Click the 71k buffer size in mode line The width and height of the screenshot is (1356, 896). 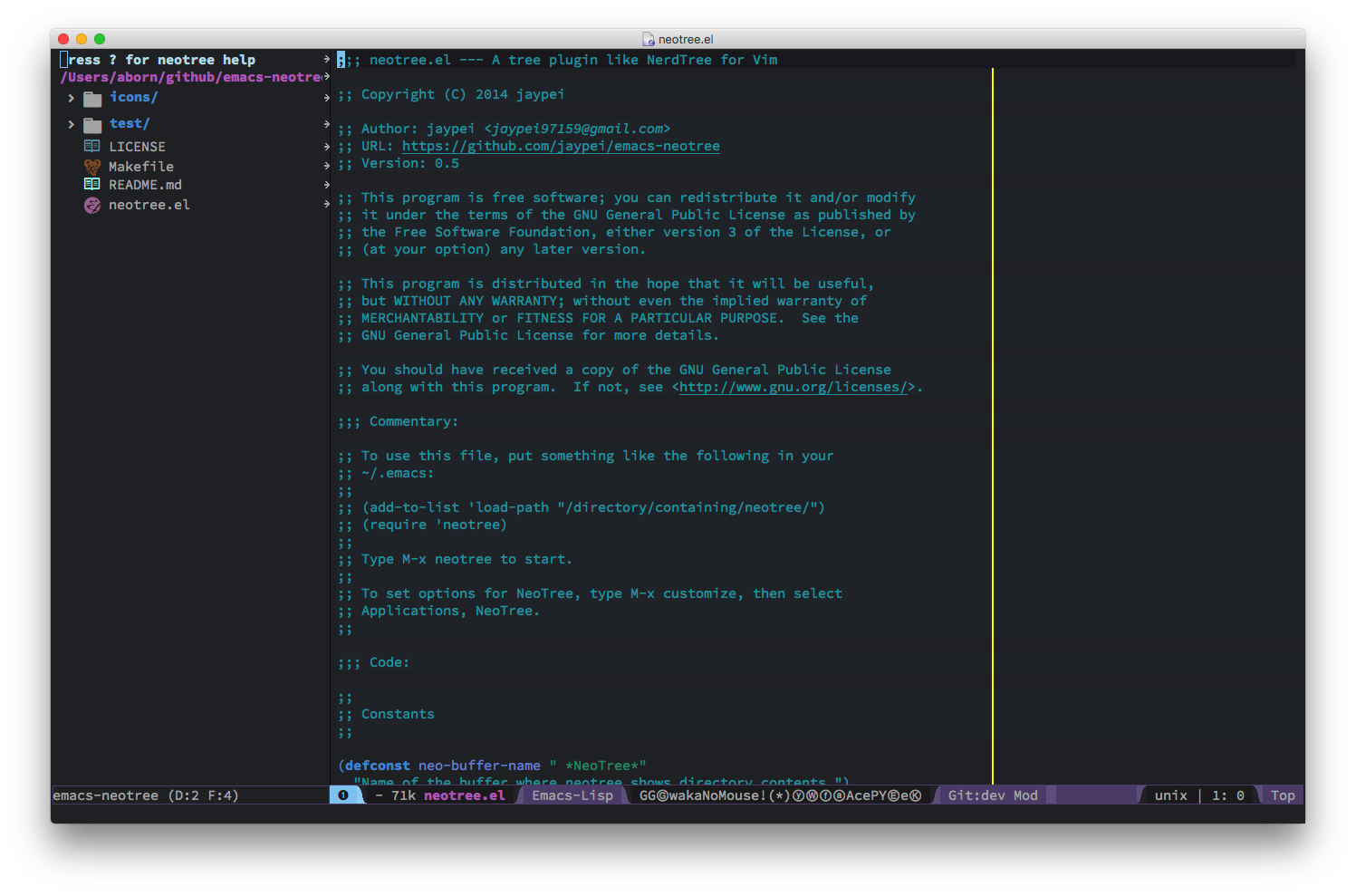click(403, 795)
